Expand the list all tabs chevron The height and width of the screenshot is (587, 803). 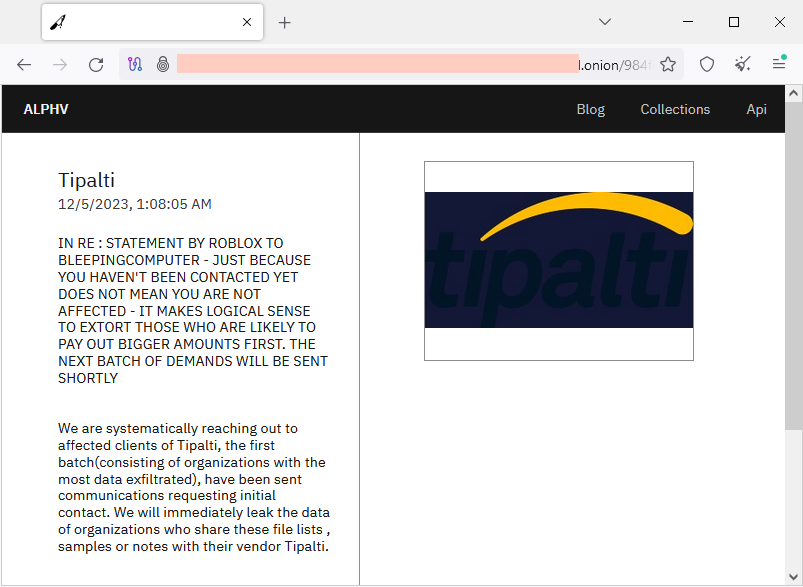tap(605, 22)
